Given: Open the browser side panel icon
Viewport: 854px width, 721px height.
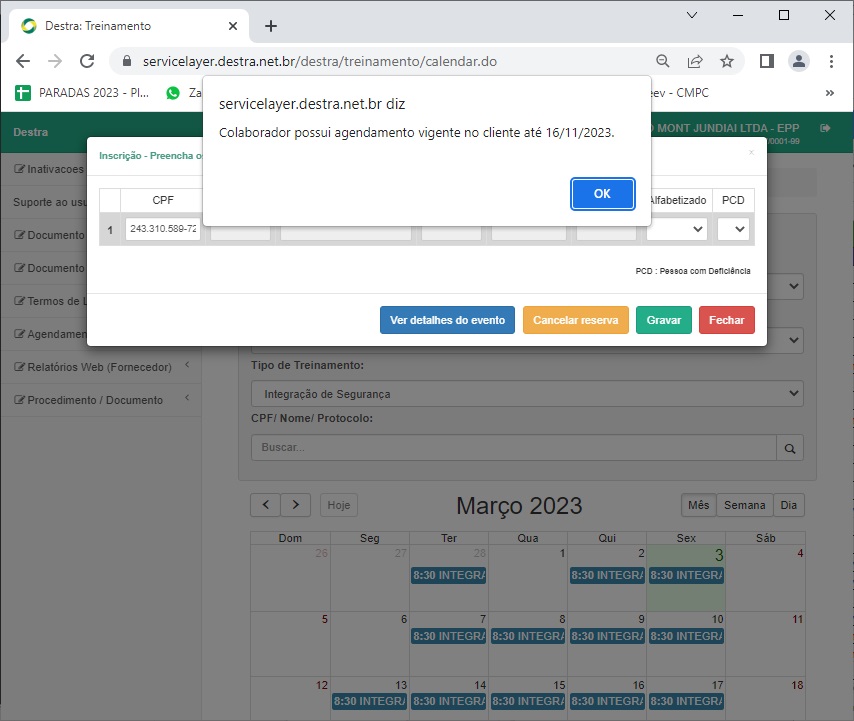Looking at the screenshot, I should pos(767,61).
